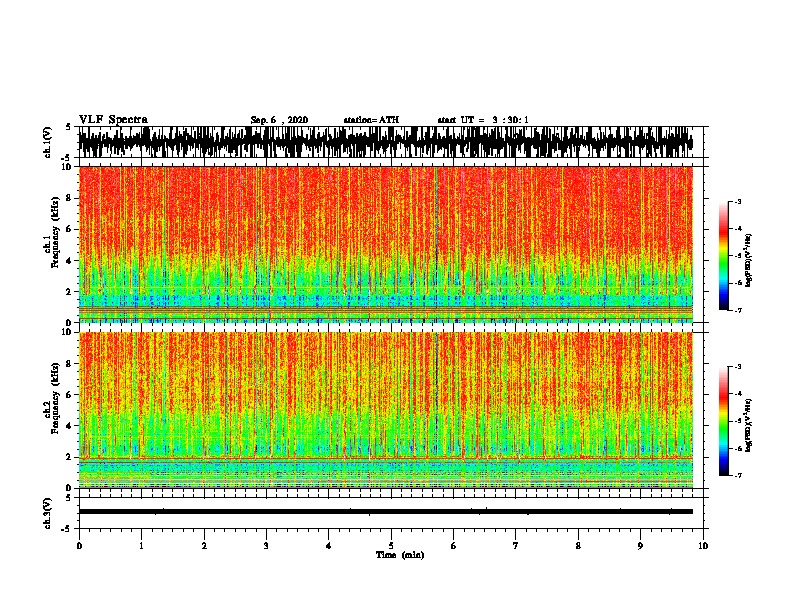Click the time-axis tick label "9"
The width and height of the screenshot is (792, 612).
[640, 546]
